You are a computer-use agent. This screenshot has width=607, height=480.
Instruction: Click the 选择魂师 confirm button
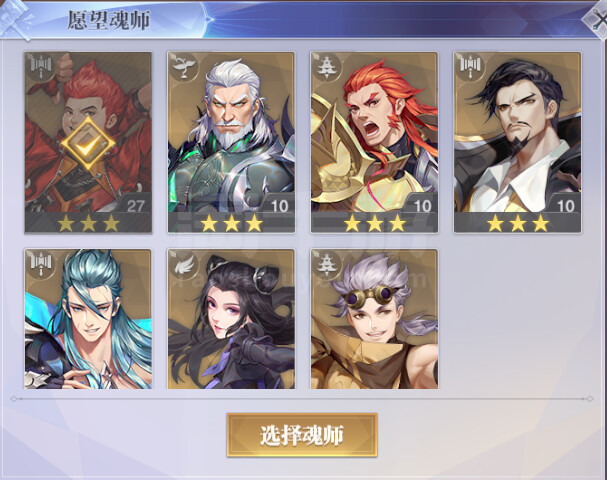tap(302, 435)
